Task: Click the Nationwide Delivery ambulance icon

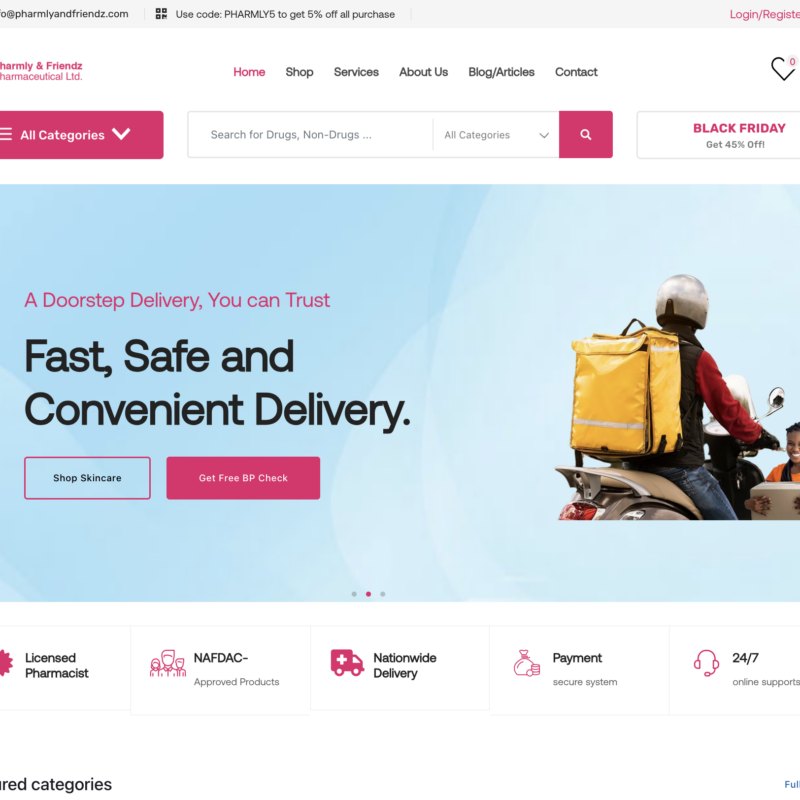Action: click(x=347, y=663)
